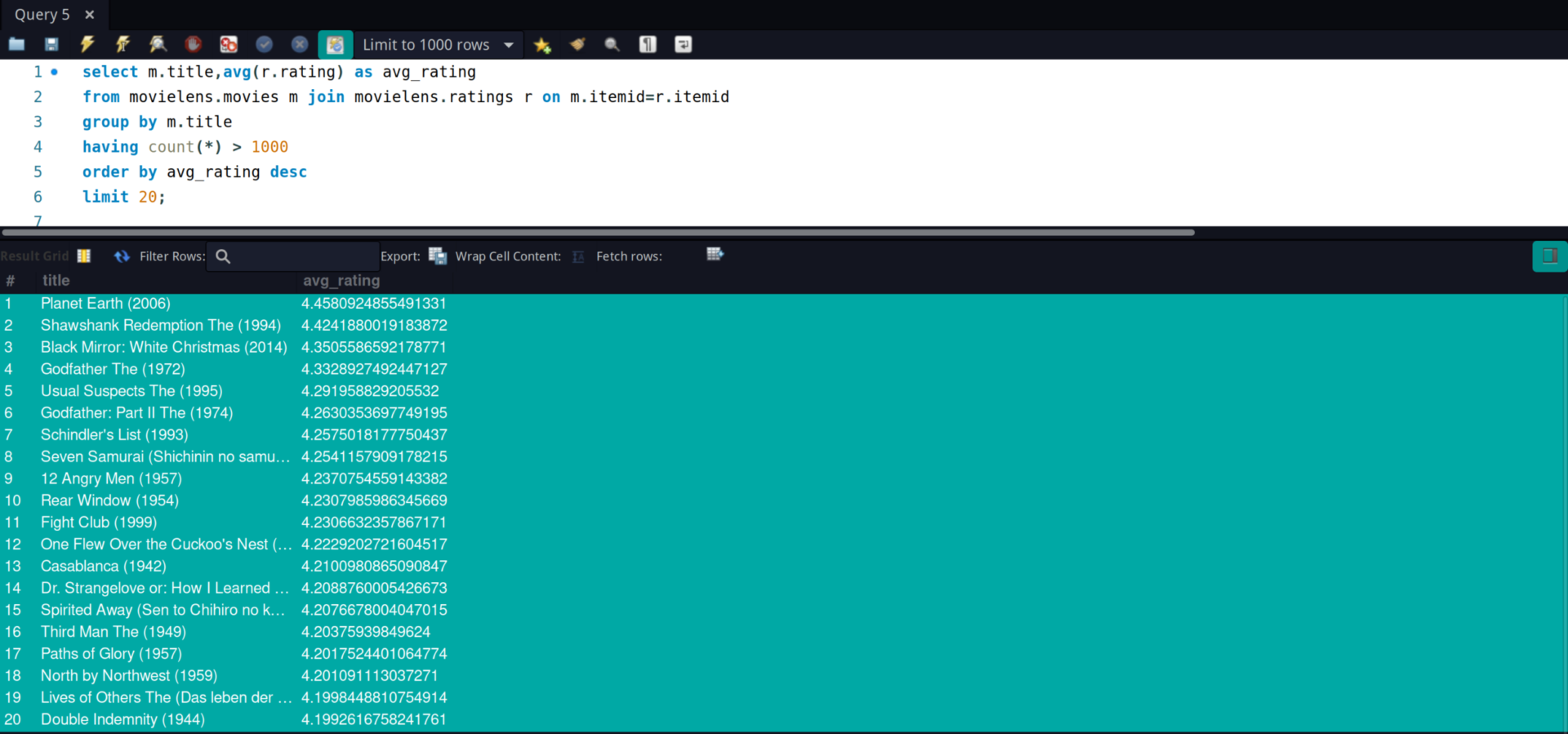This screenshot has height=734, width=1568.
Task: Click the horizontal scrollbar of the SQL editor
Action: 599,233
